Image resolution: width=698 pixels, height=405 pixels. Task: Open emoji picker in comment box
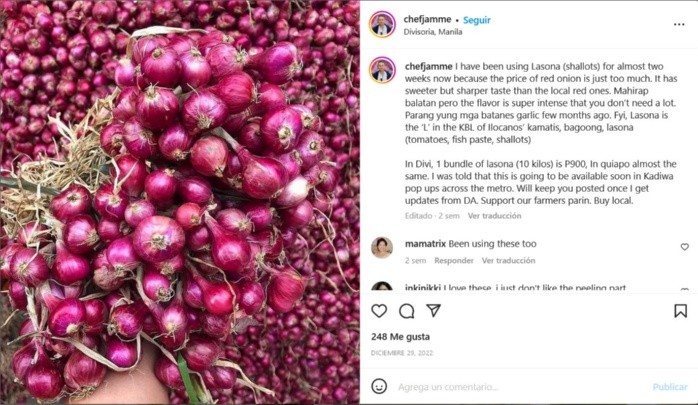coord(379,386)
